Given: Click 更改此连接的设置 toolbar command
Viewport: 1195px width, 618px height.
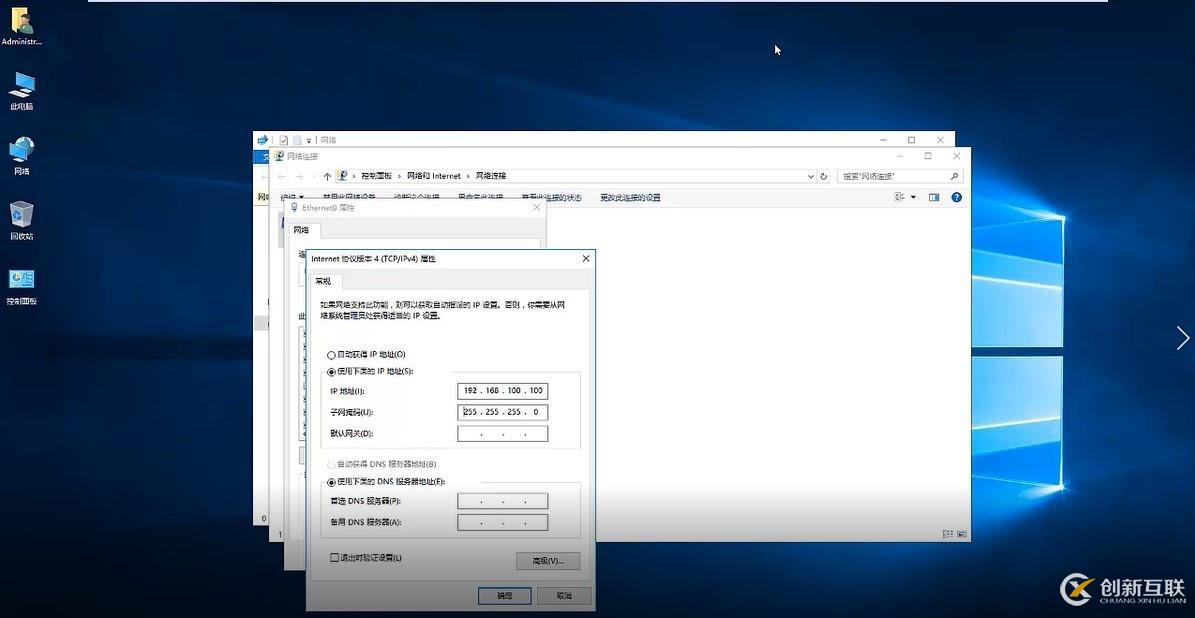Looking at the screenshot, I should [x=630, y=198].
